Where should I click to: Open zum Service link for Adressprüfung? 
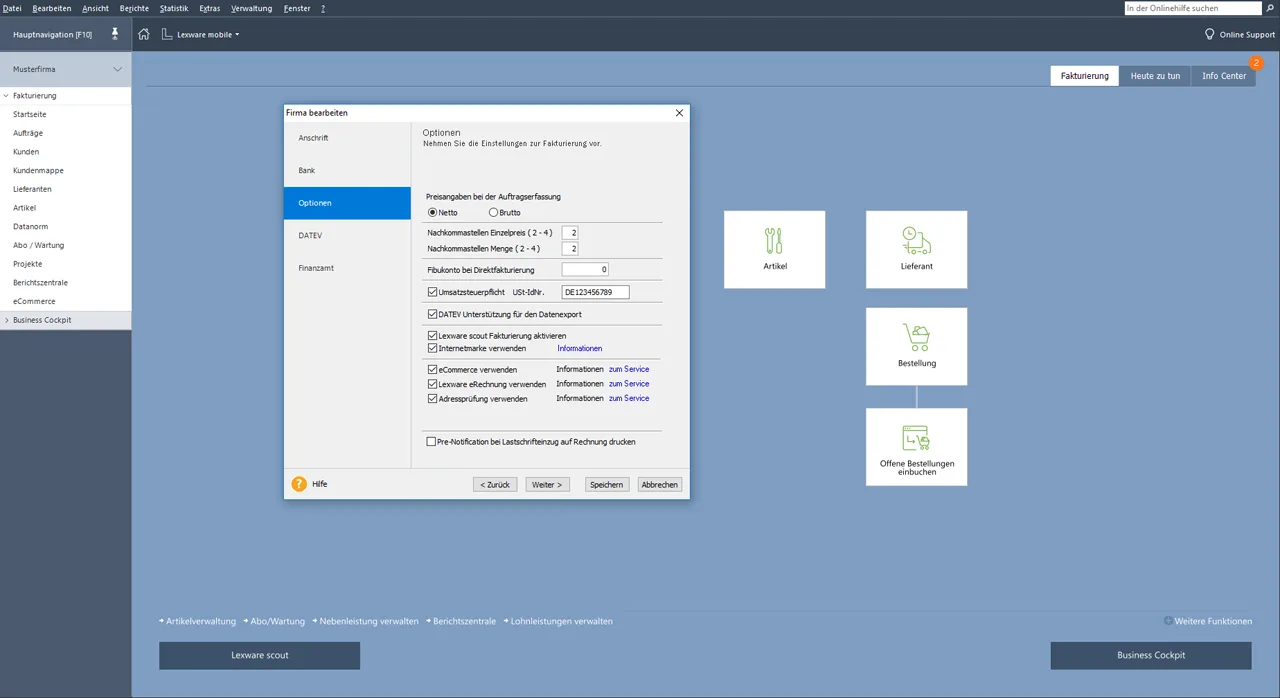(629, 398)
